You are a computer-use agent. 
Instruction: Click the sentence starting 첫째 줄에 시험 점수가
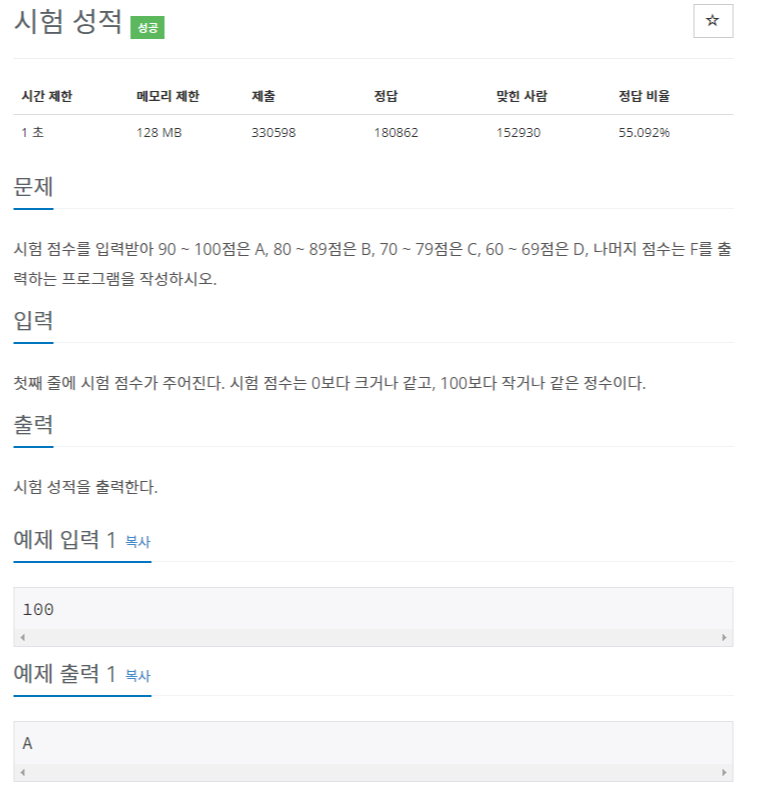tap(330, 383)
